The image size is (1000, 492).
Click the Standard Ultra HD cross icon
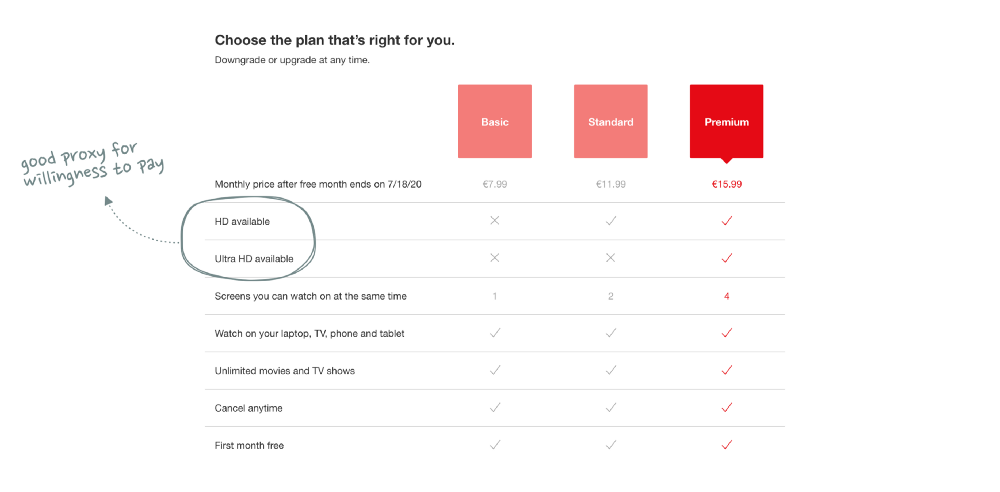[610, 258]
